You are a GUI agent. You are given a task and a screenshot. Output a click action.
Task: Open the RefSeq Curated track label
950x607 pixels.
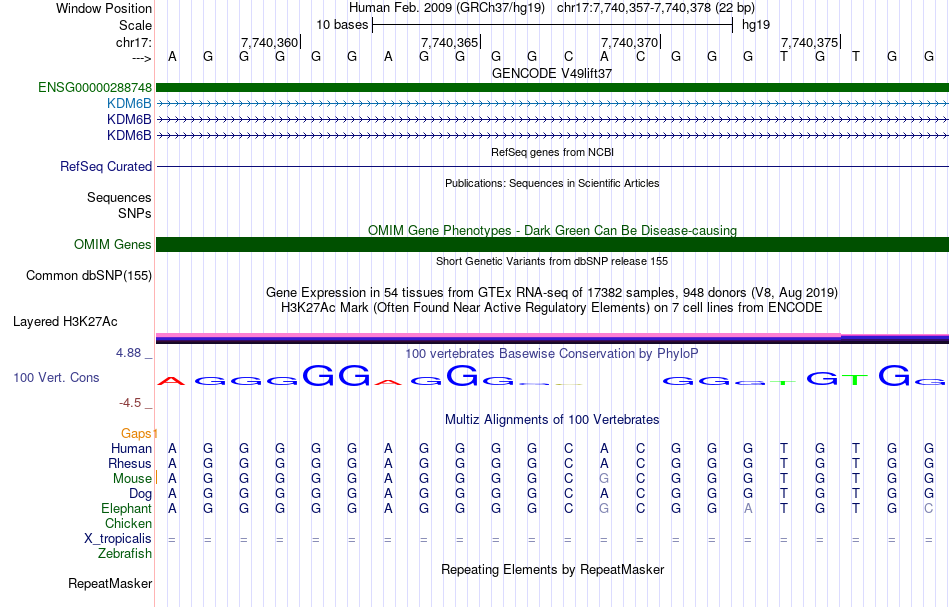106,167
